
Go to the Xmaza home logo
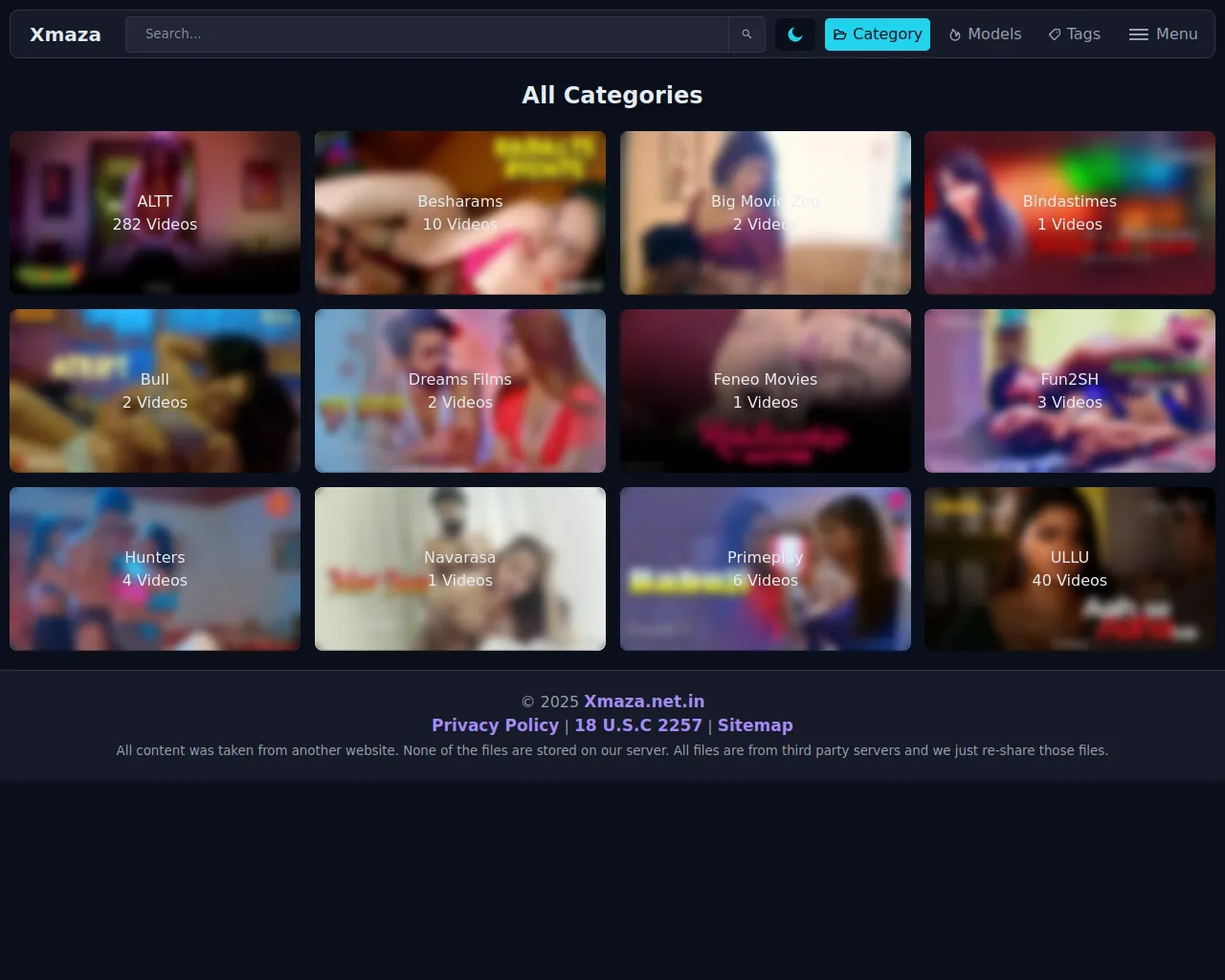pos(65,34)
